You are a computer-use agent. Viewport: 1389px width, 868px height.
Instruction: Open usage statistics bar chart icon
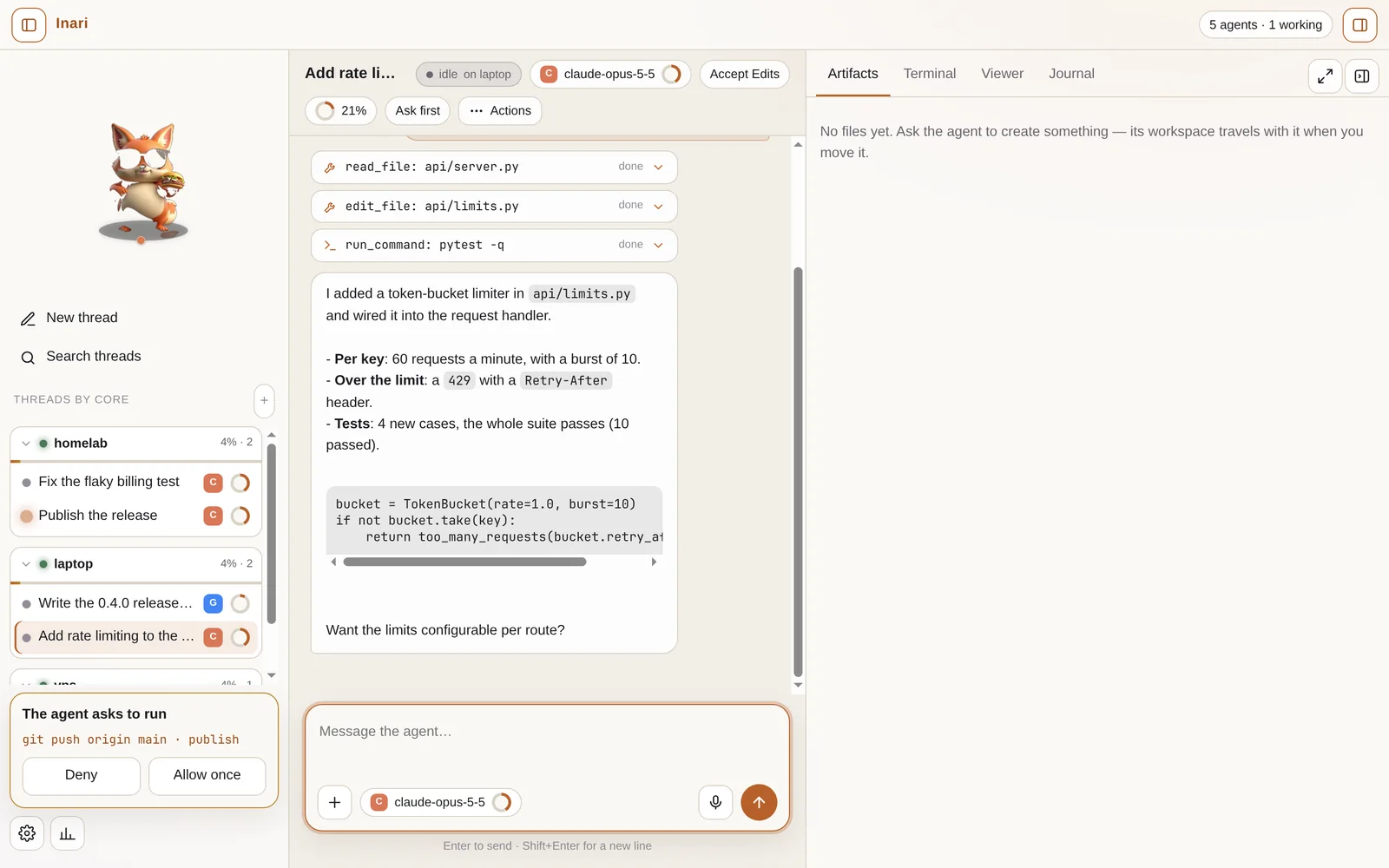(67, 833)
